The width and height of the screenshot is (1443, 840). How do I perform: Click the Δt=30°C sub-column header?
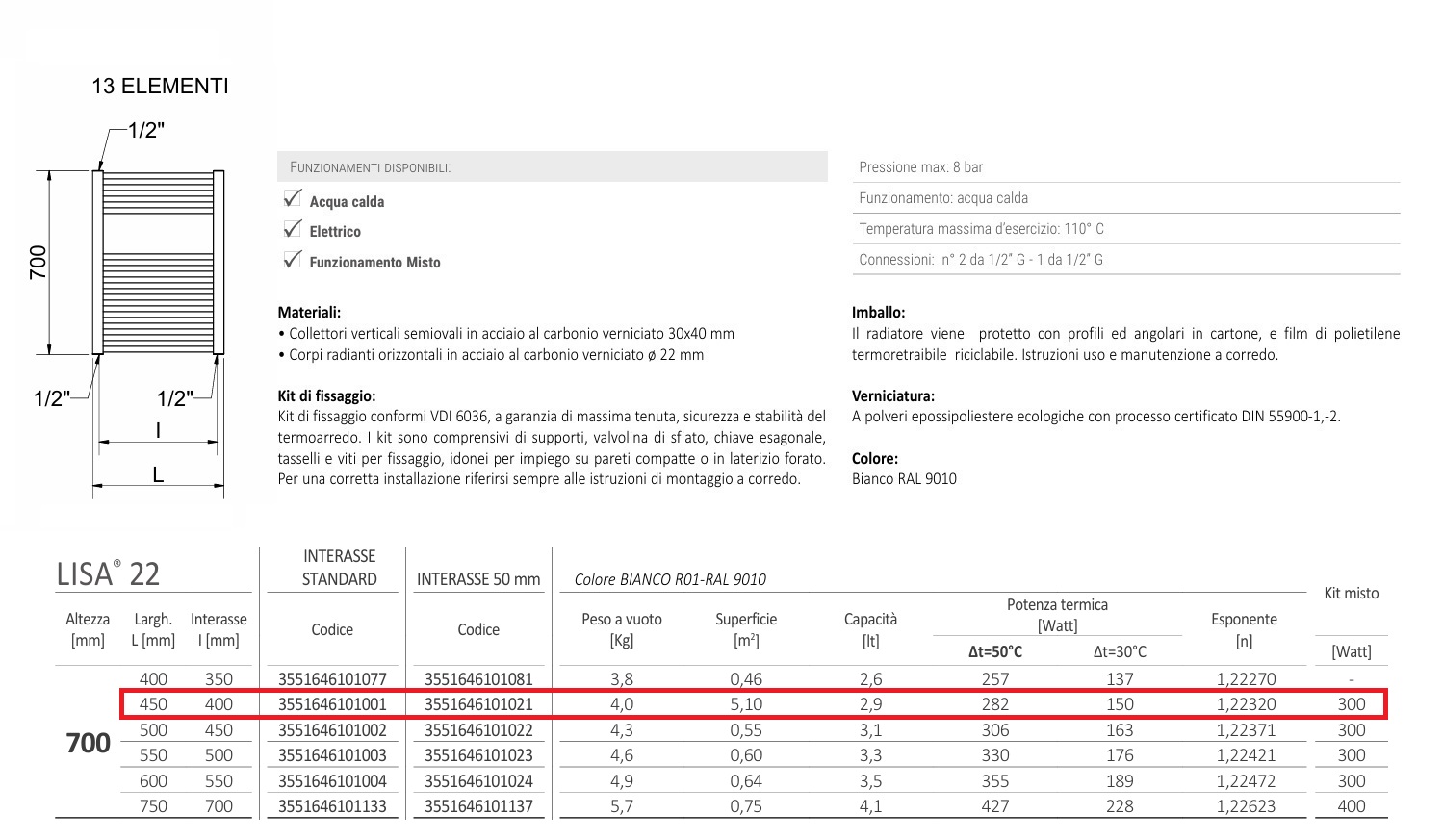click(1120, 651)
